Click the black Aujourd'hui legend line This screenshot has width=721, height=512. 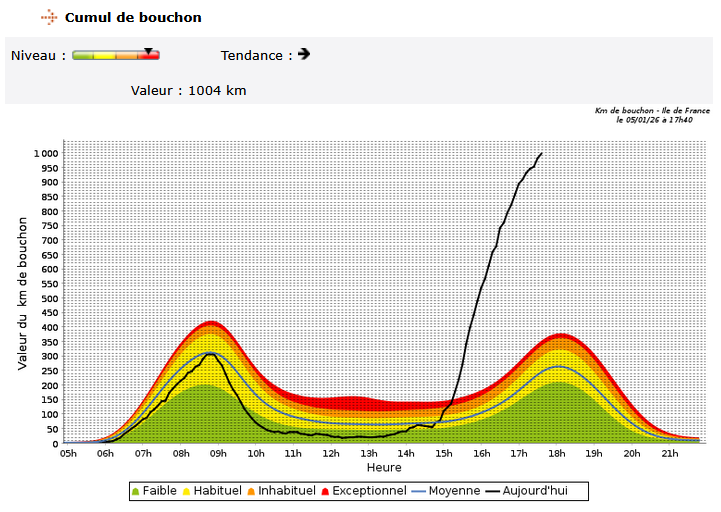pyautogui.click(x=493, y=491)
